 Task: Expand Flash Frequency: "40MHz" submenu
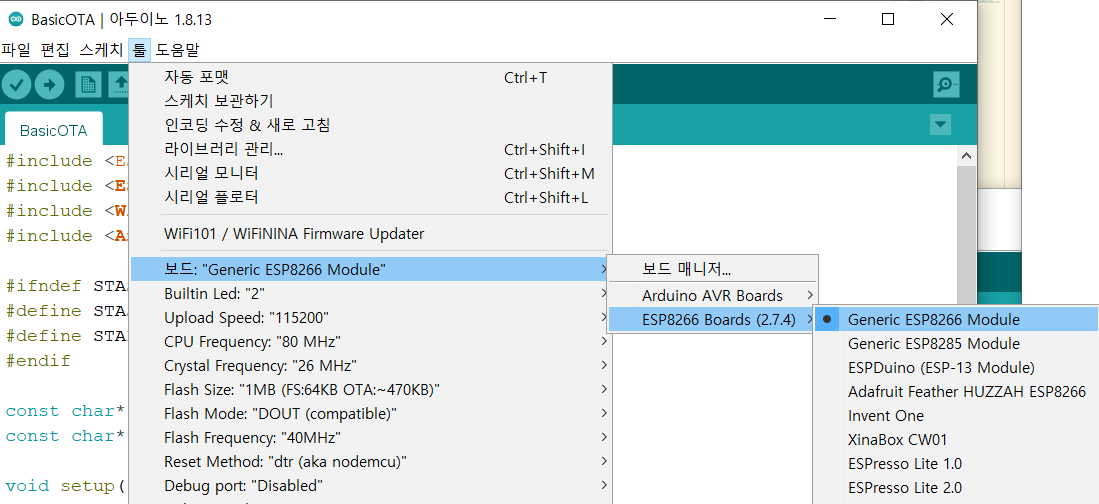[371, 437]
